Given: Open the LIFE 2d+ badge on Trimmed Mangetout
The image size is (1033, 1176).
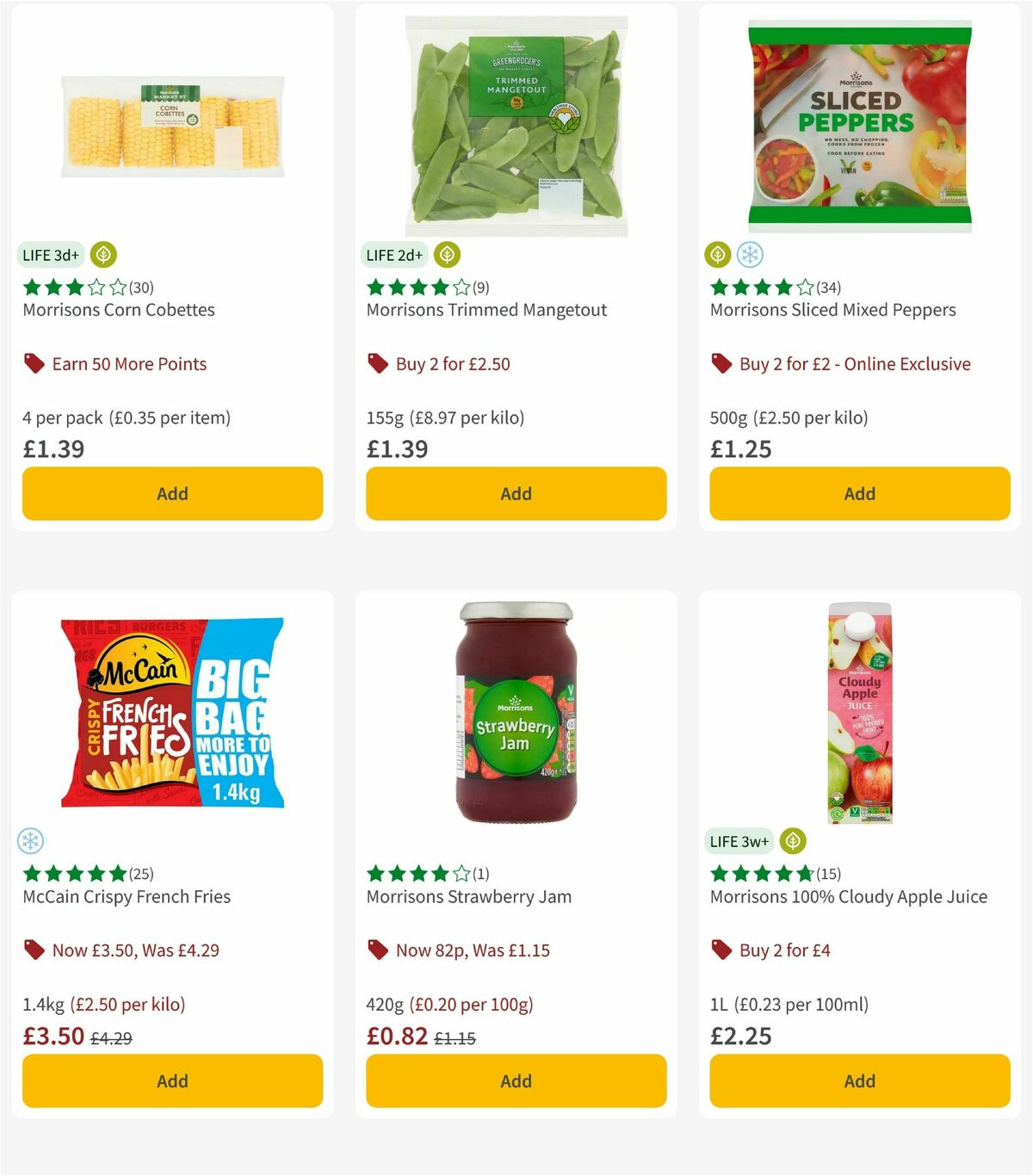Looking at the screenshot, I should tap(393, 255).
